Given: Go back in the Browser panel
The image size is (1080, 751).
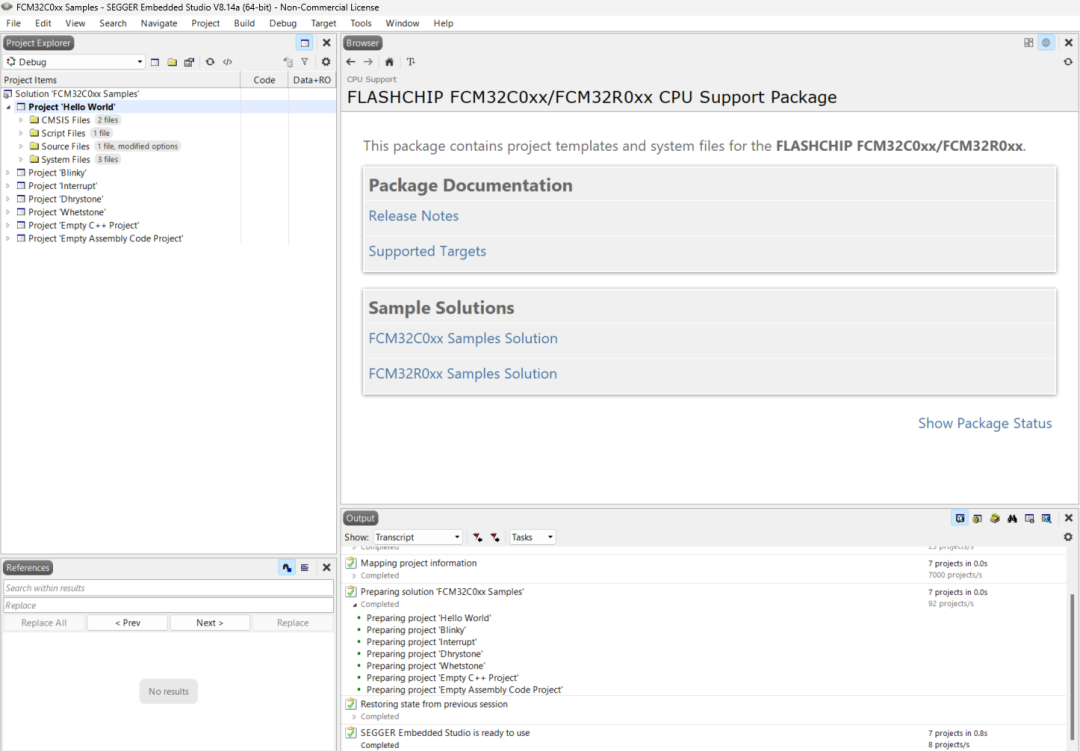Looking at the screenshot, I should pyautogui.click(x=351, y=62).
